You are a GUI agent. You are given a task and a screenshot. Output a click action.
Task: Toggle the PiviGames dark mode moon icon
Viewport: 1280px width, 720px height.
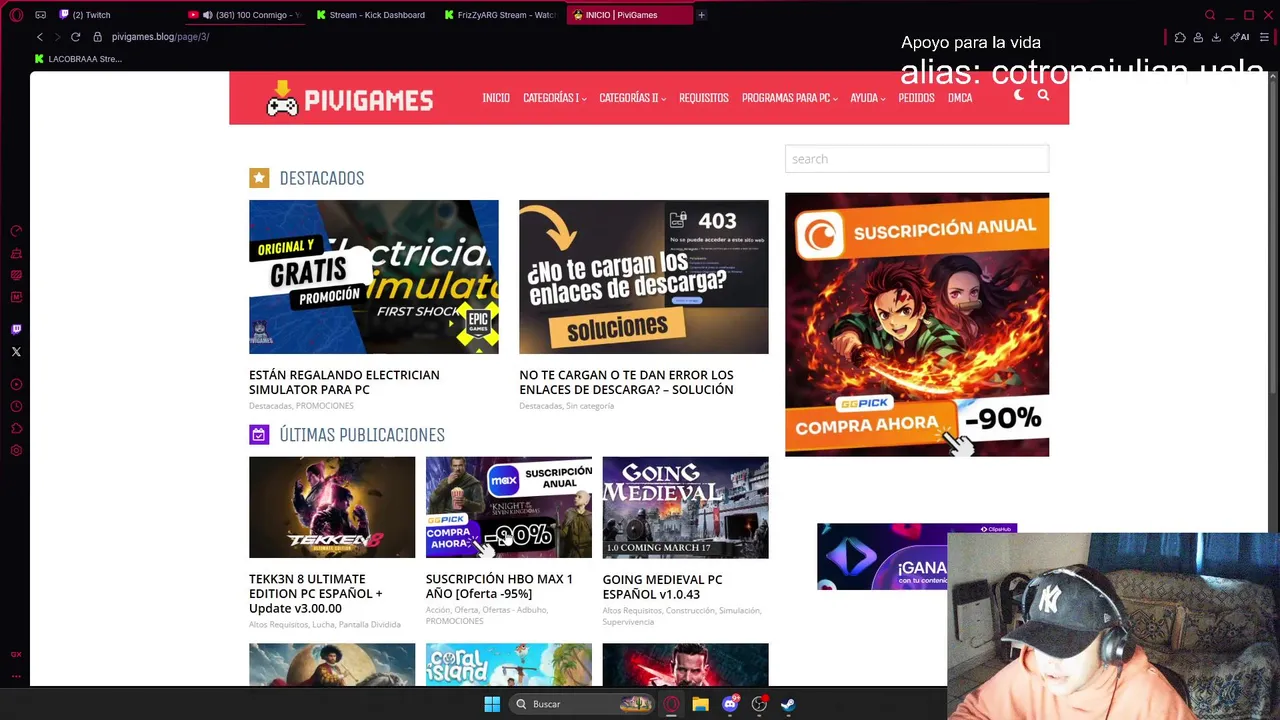pyautogui.click(x=1019, y=95)
